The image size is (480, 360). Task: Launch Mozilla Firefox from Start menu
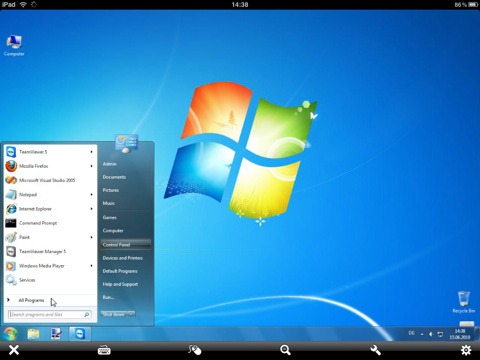(49, 166)
